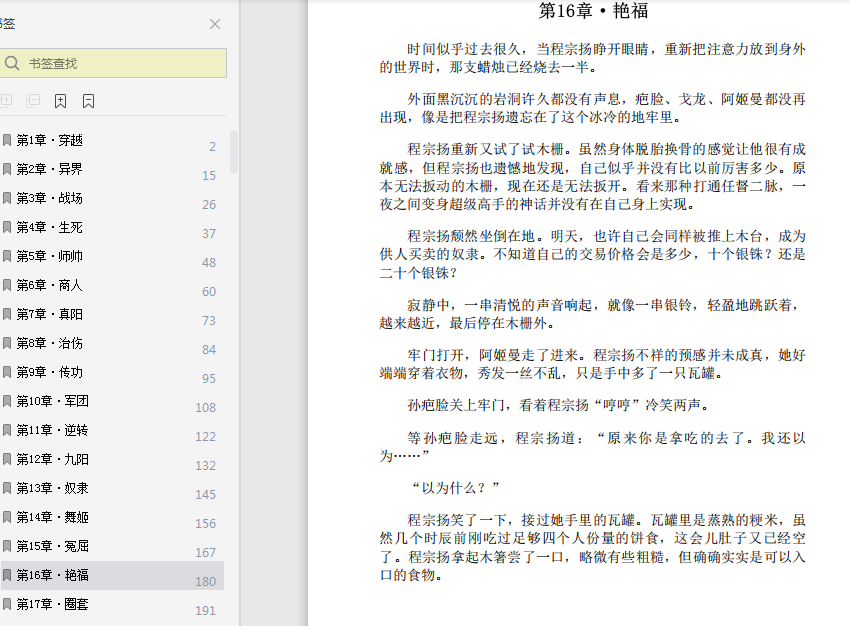The height and width of the screenshot is (626, 850).
Task: Click the delete bookmark icon
Action: coord(88,101)
